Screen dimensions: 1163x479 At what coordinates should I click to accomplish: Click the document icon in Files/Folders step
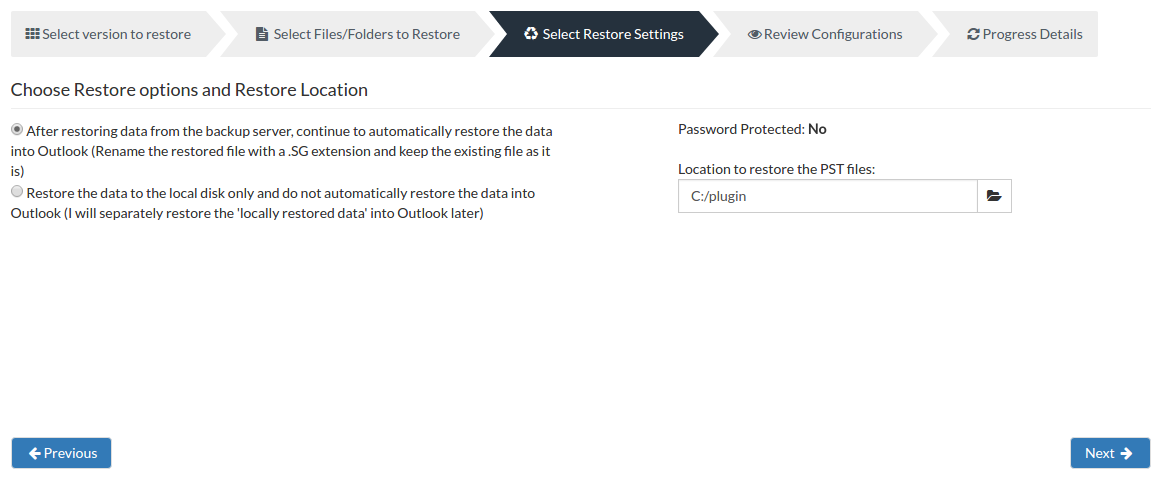261,34
